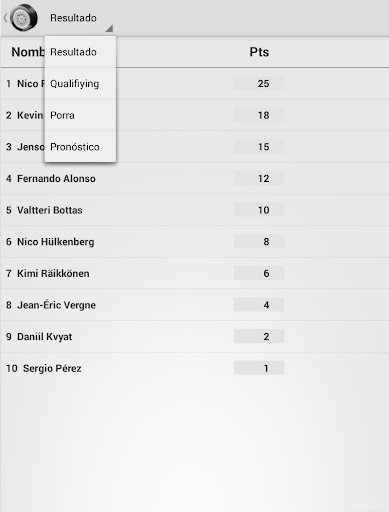Tap the back chevron beside tire icon

[5, 18]
